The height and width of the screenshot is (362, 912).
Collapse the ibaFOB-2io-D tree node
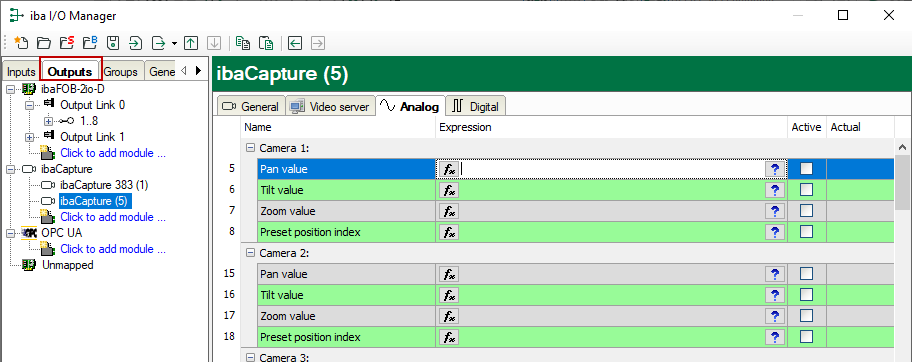point(10,89)
